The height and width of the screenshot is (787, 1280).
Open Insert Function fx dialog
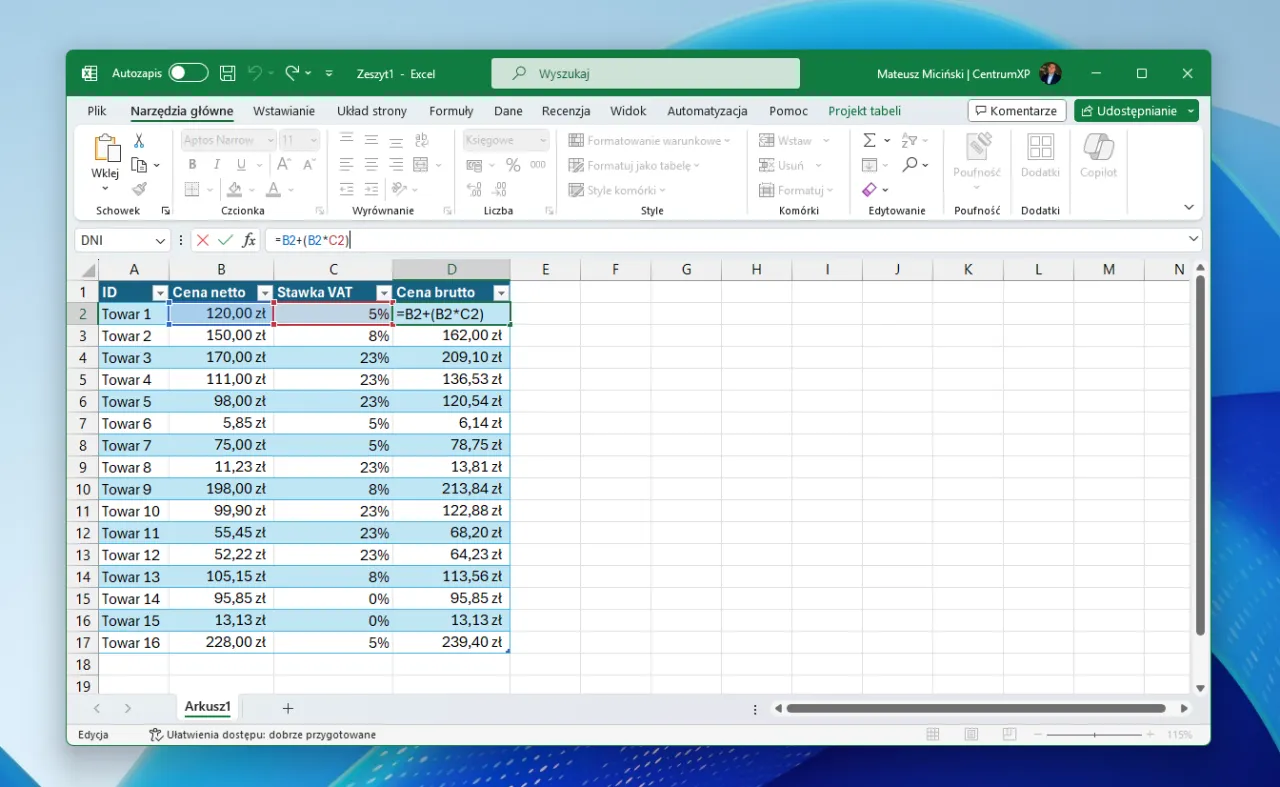(249, 240)
